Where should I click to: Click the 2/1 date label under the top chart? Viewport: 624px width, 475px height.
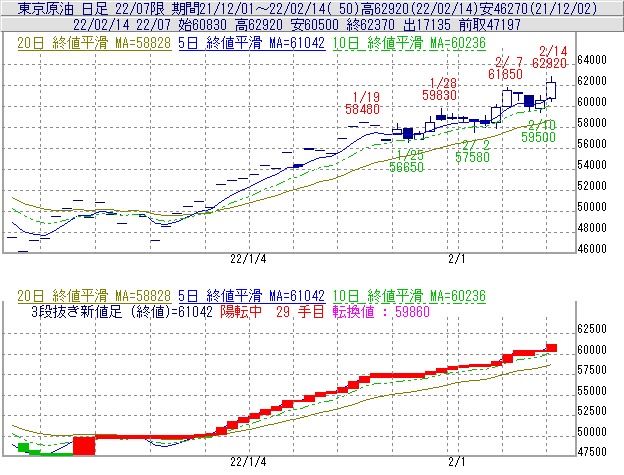pos(457,259)
